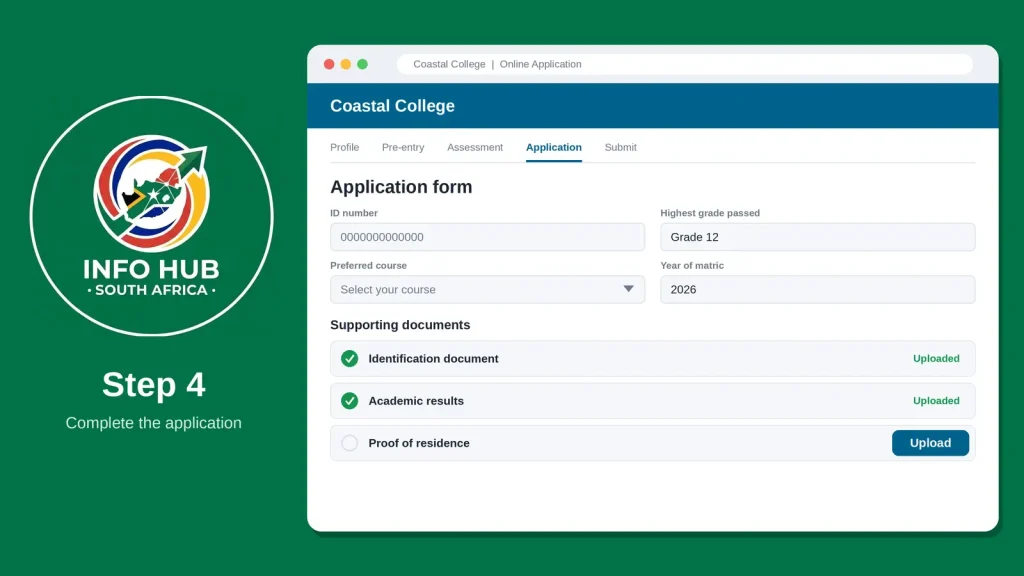This screenshot has width=1024, height=576.
Task: Click the green check for Identification document
Action: pyautogui.click(x=349, y=359)
